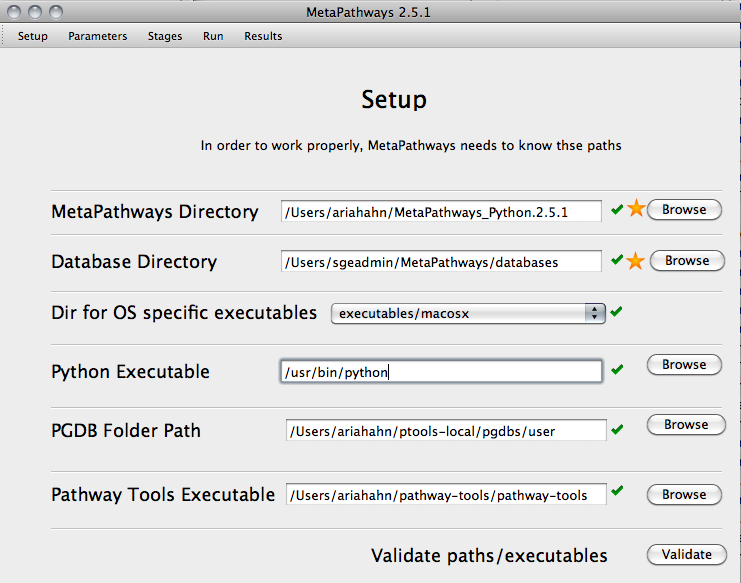Screen dimensions: 741x583
Task: Click the 'MetaPathways 2.5.1' window title
Action: tap(368, 12)
